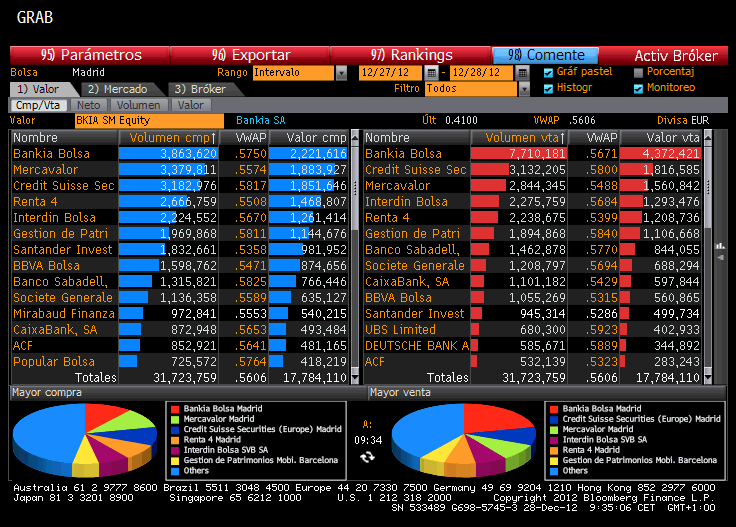736x527 pixels.
Task: Click the Todos filter field
Action: [471, 89]
